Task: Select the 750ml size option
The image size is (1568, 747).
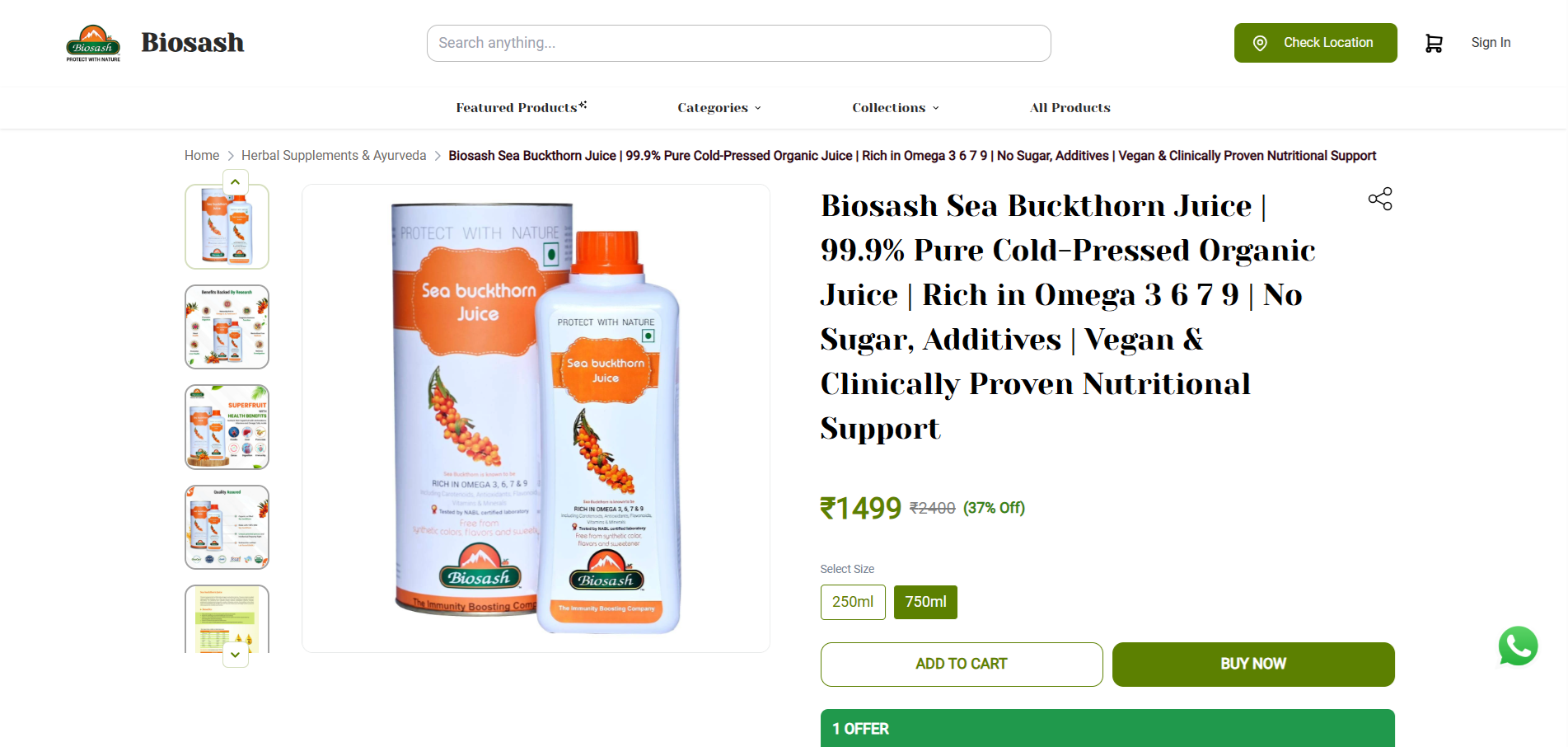Action: coord(925,602)
